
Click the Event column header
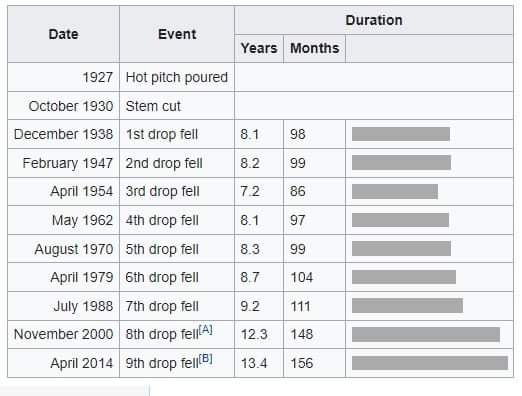click(x=177, y=34)
